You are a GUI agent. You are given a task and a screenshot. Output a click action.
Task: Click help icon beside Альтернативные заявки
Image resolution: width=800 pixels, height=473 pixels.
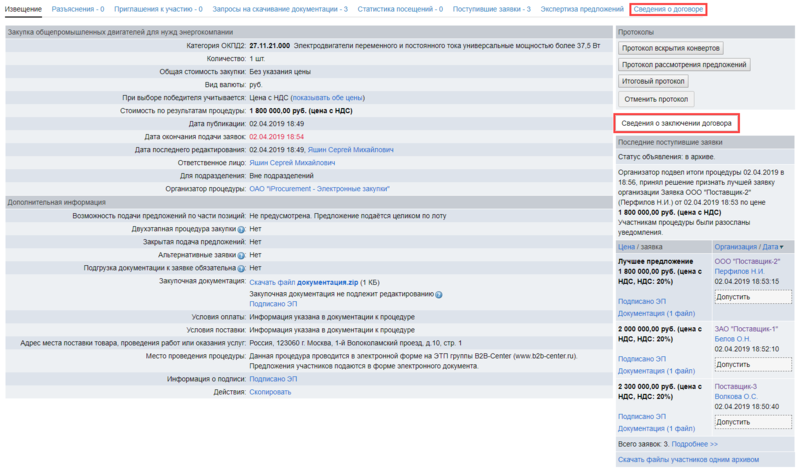click(241, 255)
